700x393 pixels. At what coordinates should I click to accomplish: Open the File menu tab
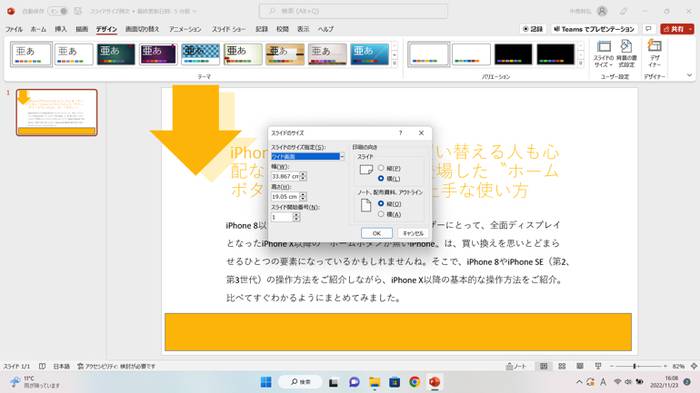tap(14, 29)
